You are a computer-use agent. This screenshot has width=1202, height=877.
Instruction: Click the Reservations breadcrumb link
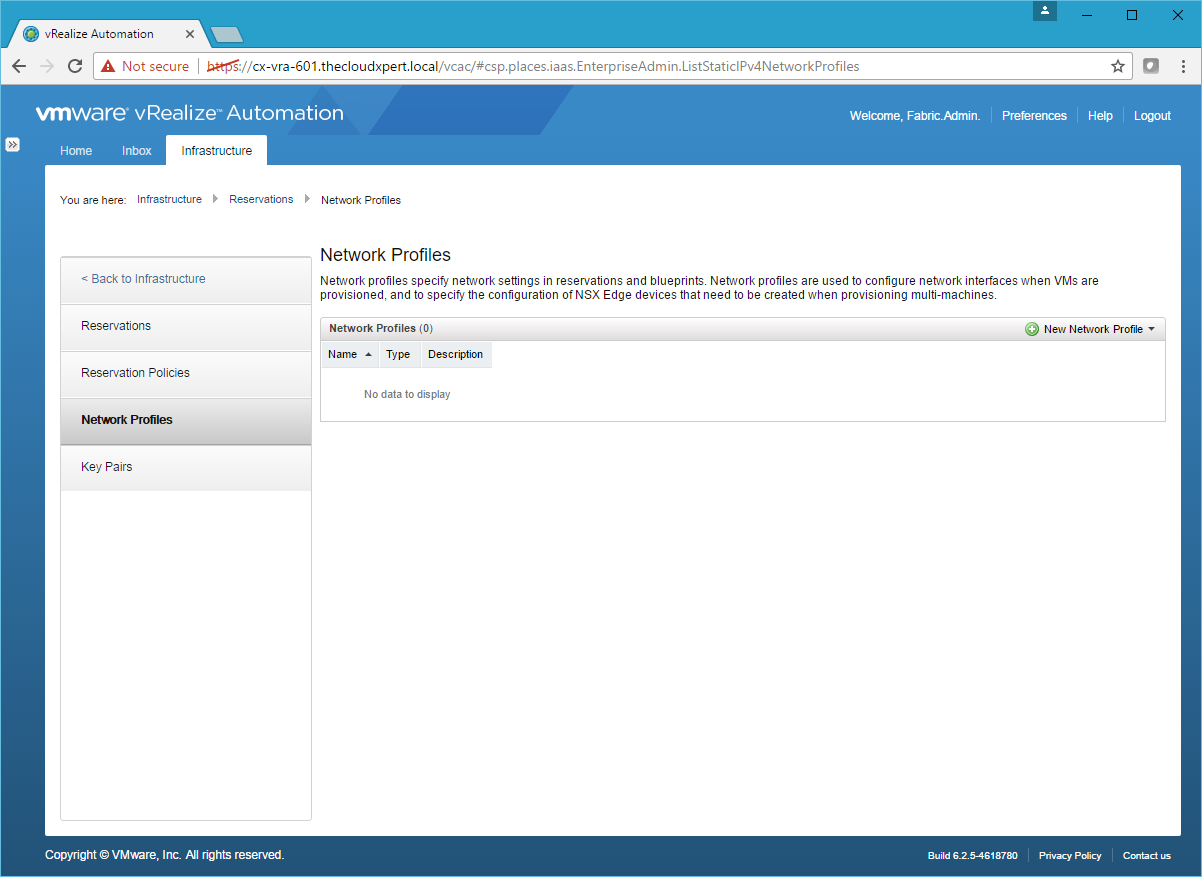click(261, 200)
